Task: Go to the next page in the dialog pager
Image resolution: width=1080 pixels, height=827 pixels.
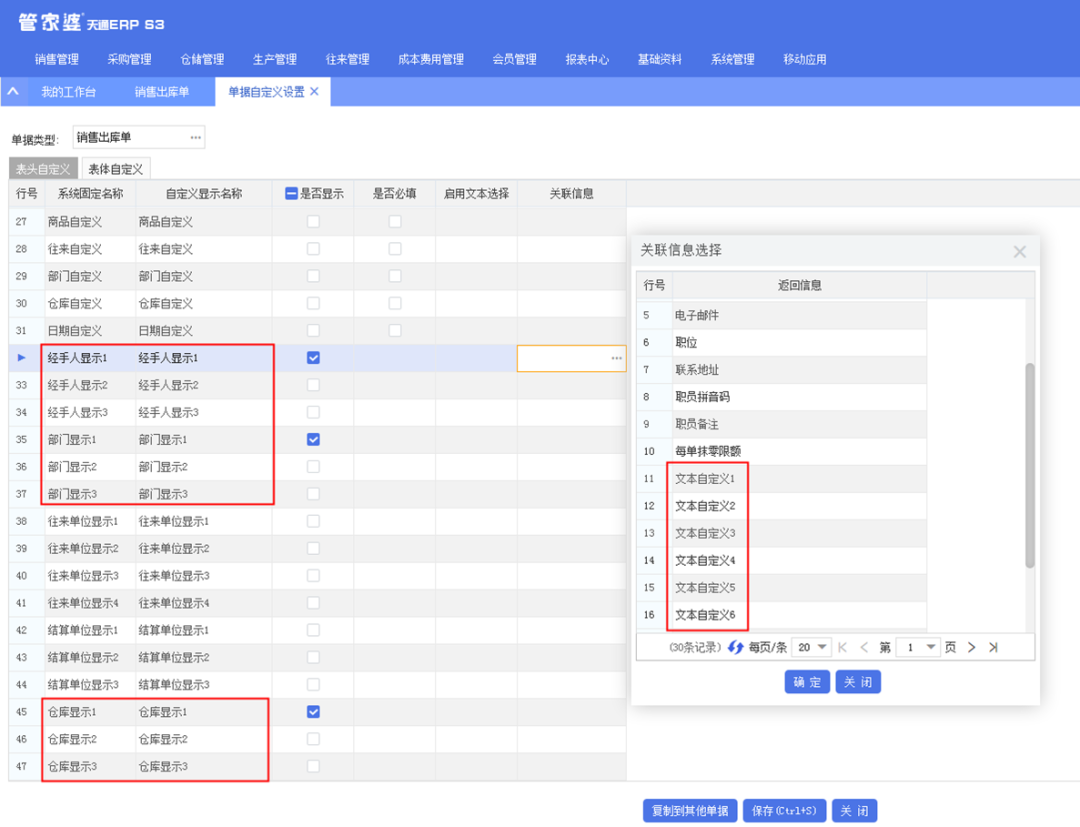Action: tap(971, 648)
